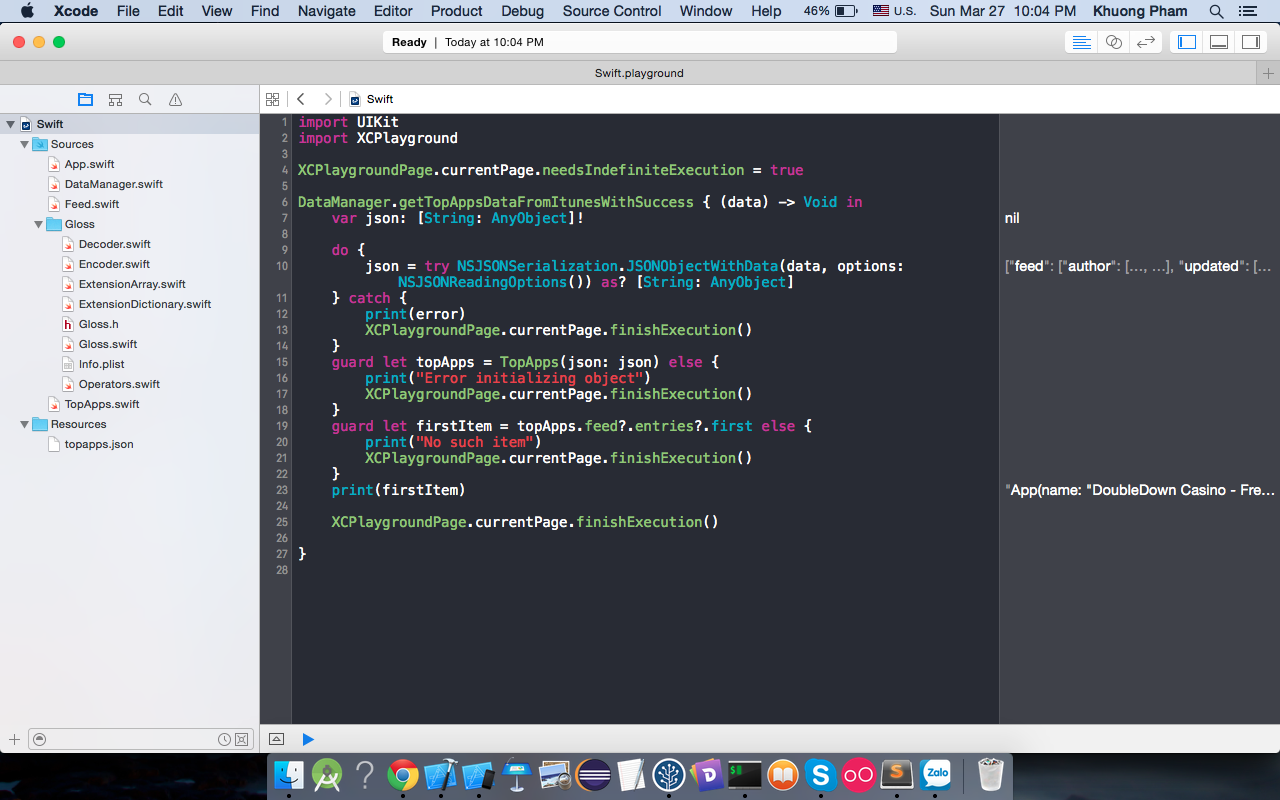Open iOS Simulator from the Dock
Image resolution: width=1280 pixels, height=800 pixels.
(479, 775)
